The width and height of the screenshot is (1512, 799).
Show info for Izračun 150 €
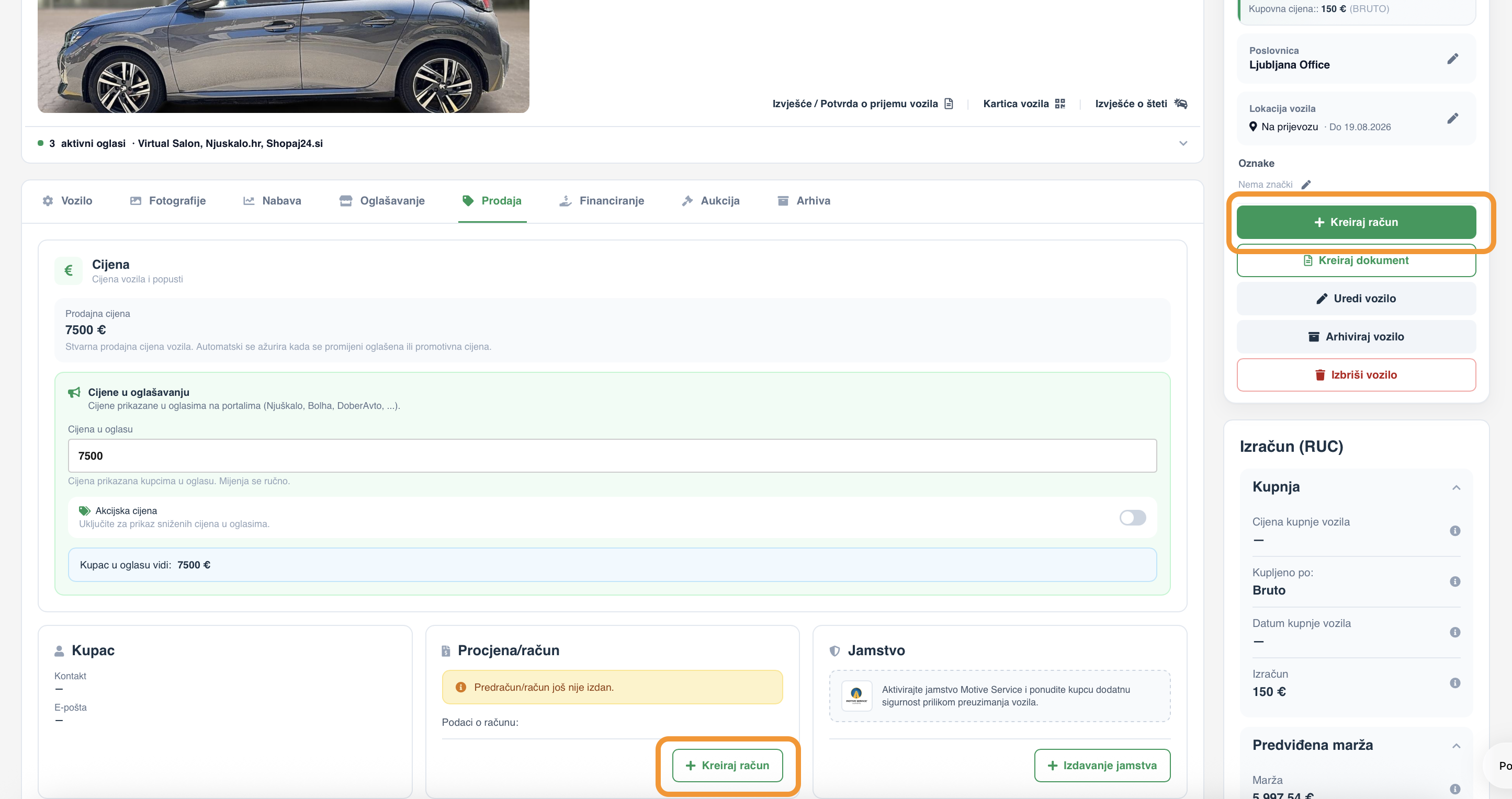(x=1454, y=683)
